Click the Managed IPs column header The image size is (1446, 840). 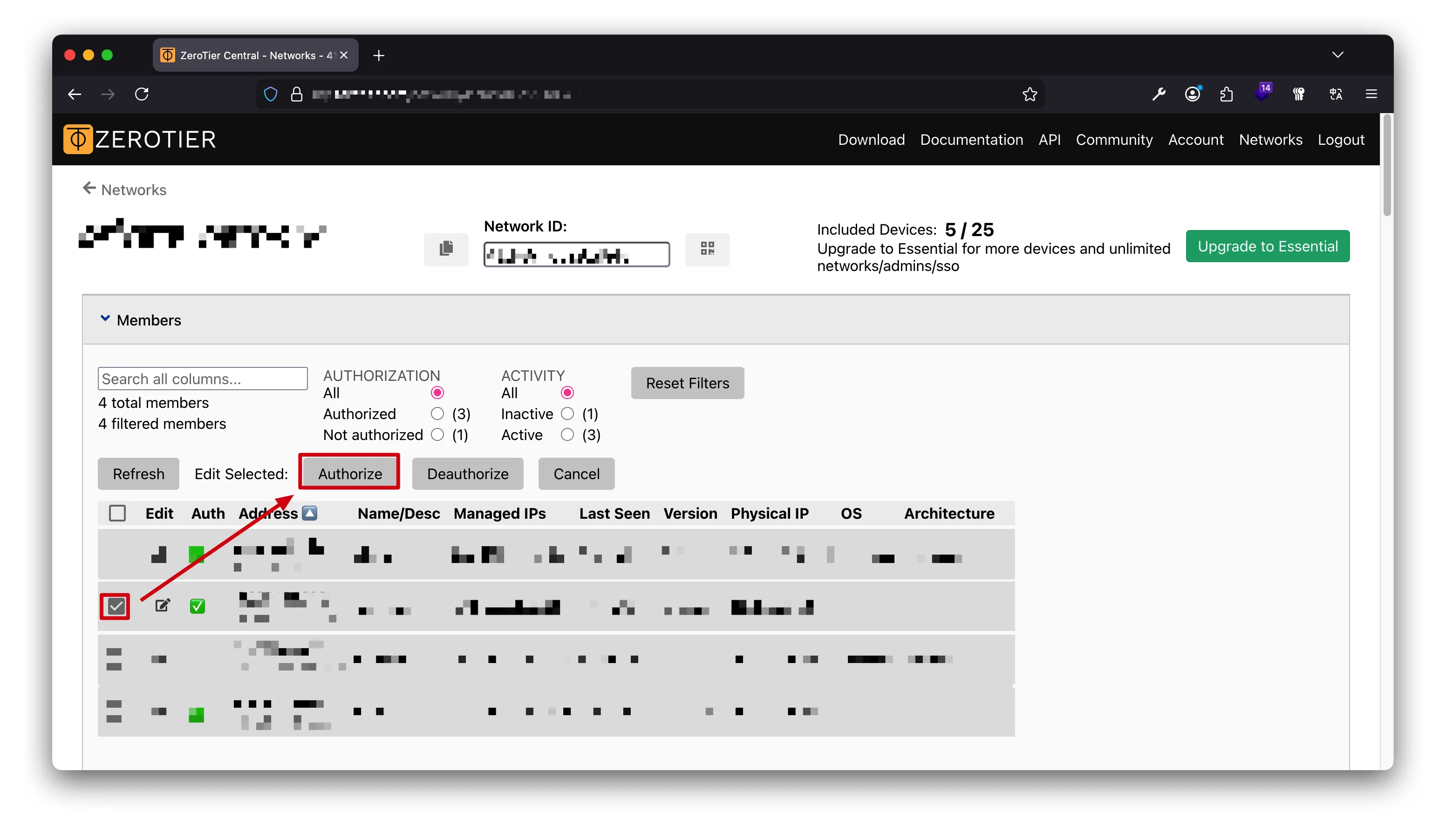point(500,513)
